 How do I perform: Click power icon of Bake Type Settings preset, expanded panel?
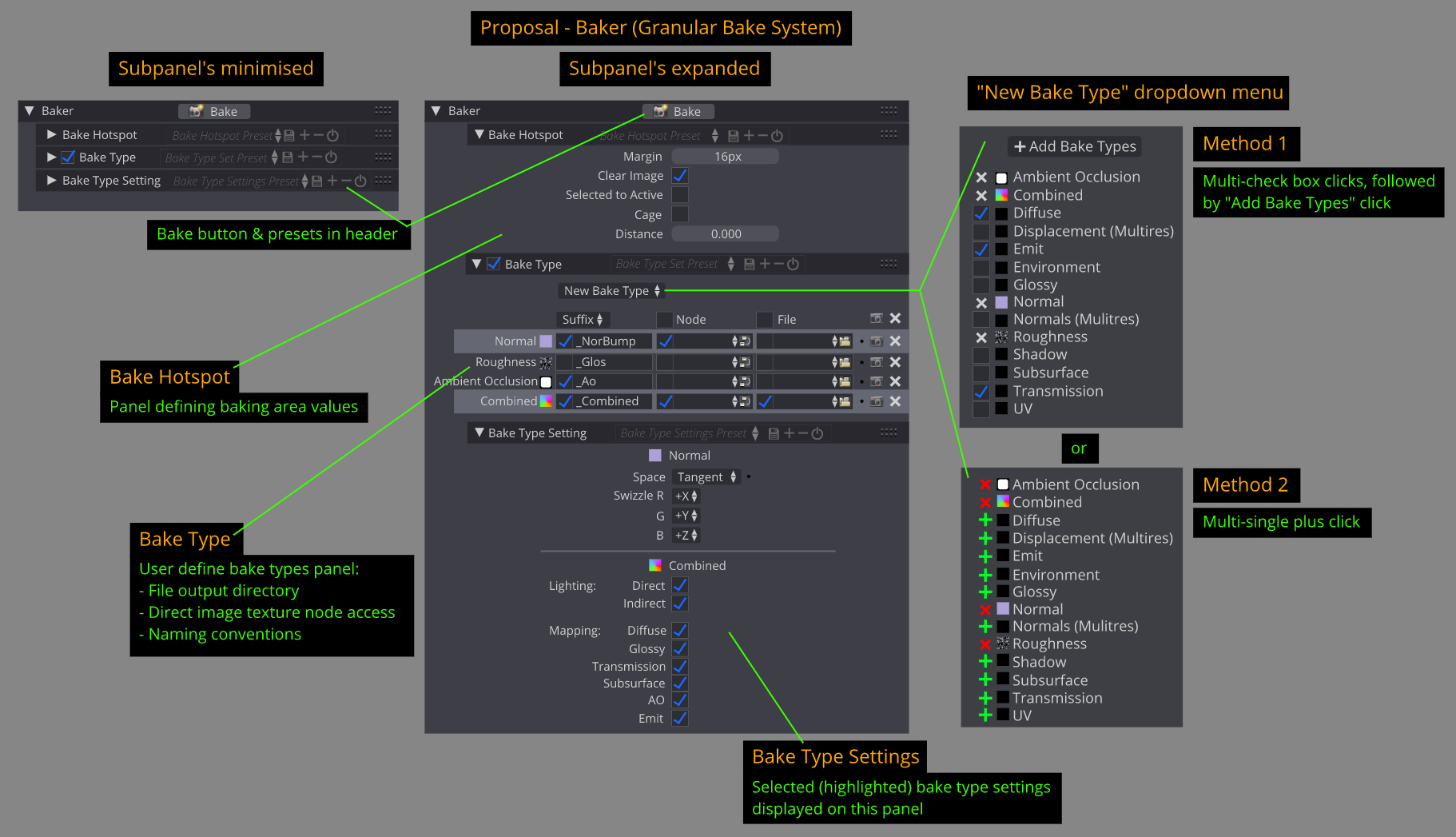coord(817,433)
